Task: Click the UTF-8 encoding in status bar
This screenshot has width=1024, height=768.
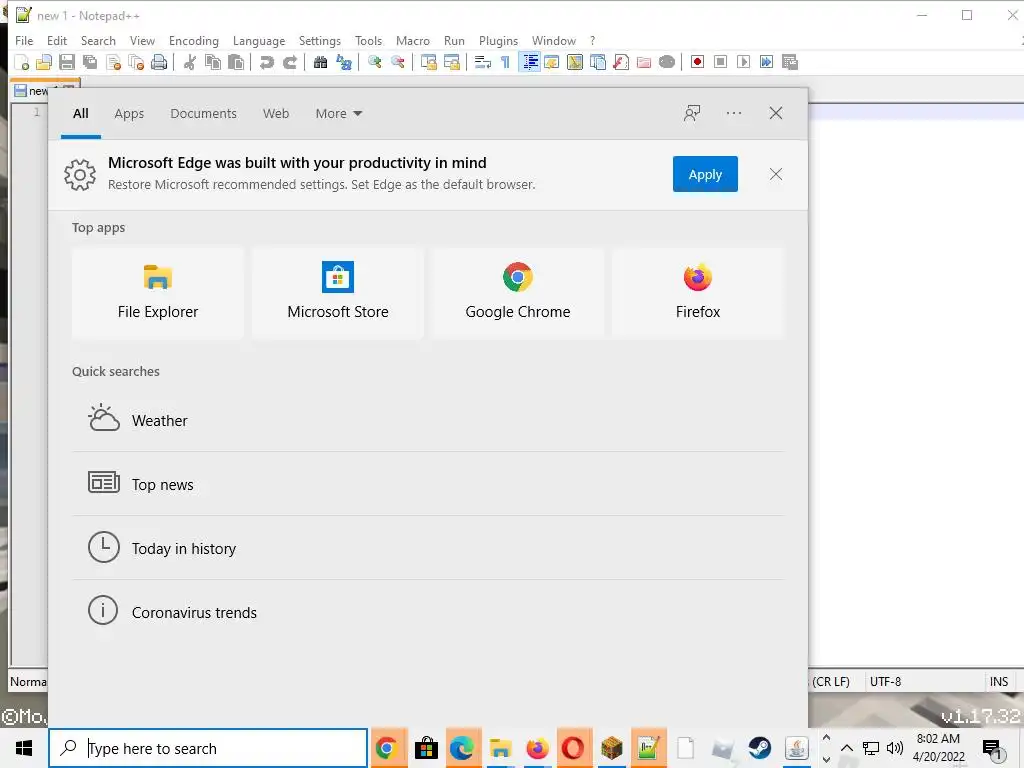Action: [x=886, y=681]
